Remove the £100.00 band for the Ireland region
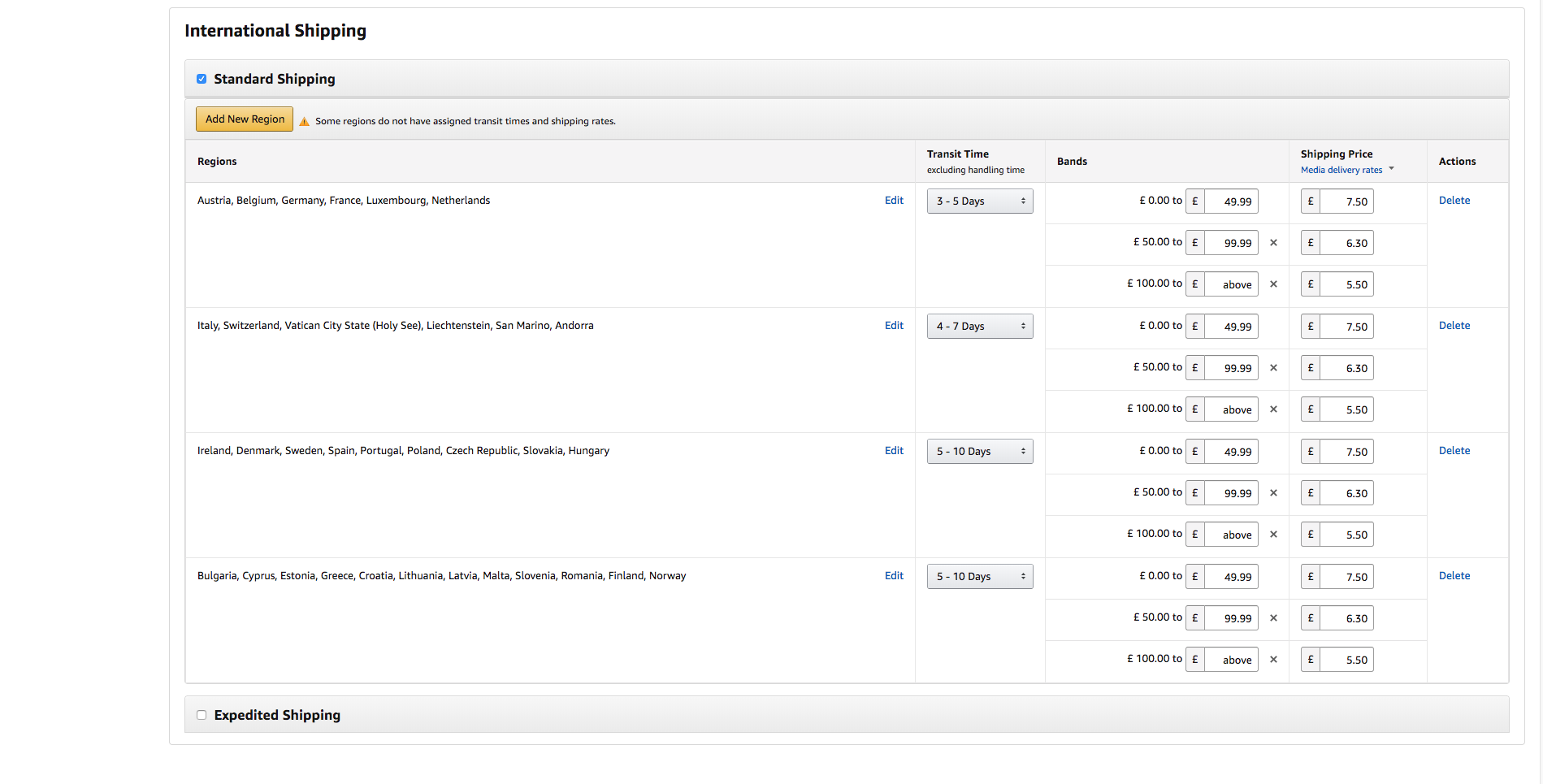This screenshot has width=1543, height=784. click(x=1273, y=535)
